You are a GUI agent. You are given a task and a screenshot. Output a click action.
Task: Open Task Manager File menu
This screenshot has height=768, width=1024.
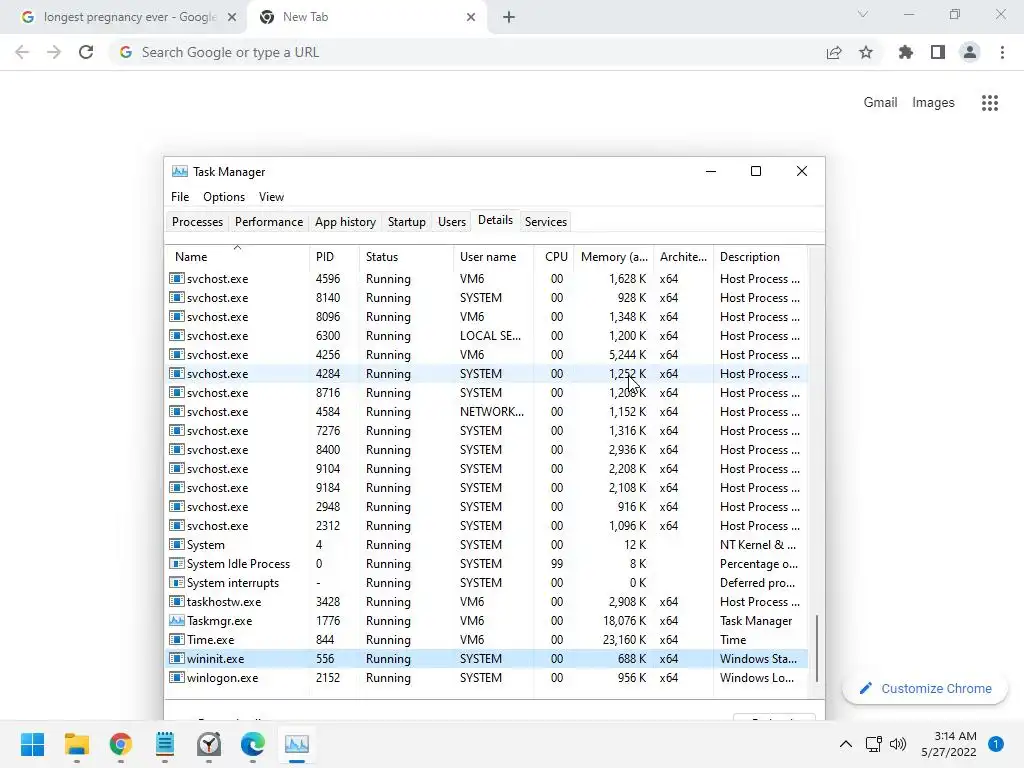(x=180, y=197)
